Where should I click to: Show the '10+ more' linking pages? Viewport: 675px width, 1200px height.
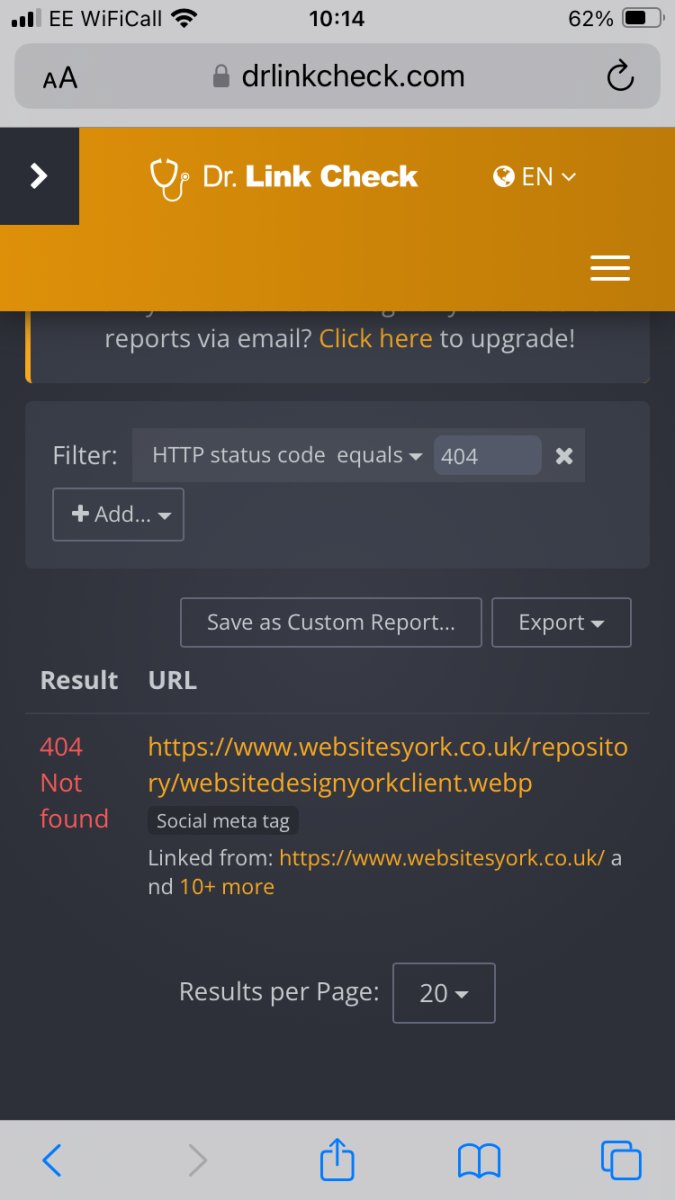226,887
